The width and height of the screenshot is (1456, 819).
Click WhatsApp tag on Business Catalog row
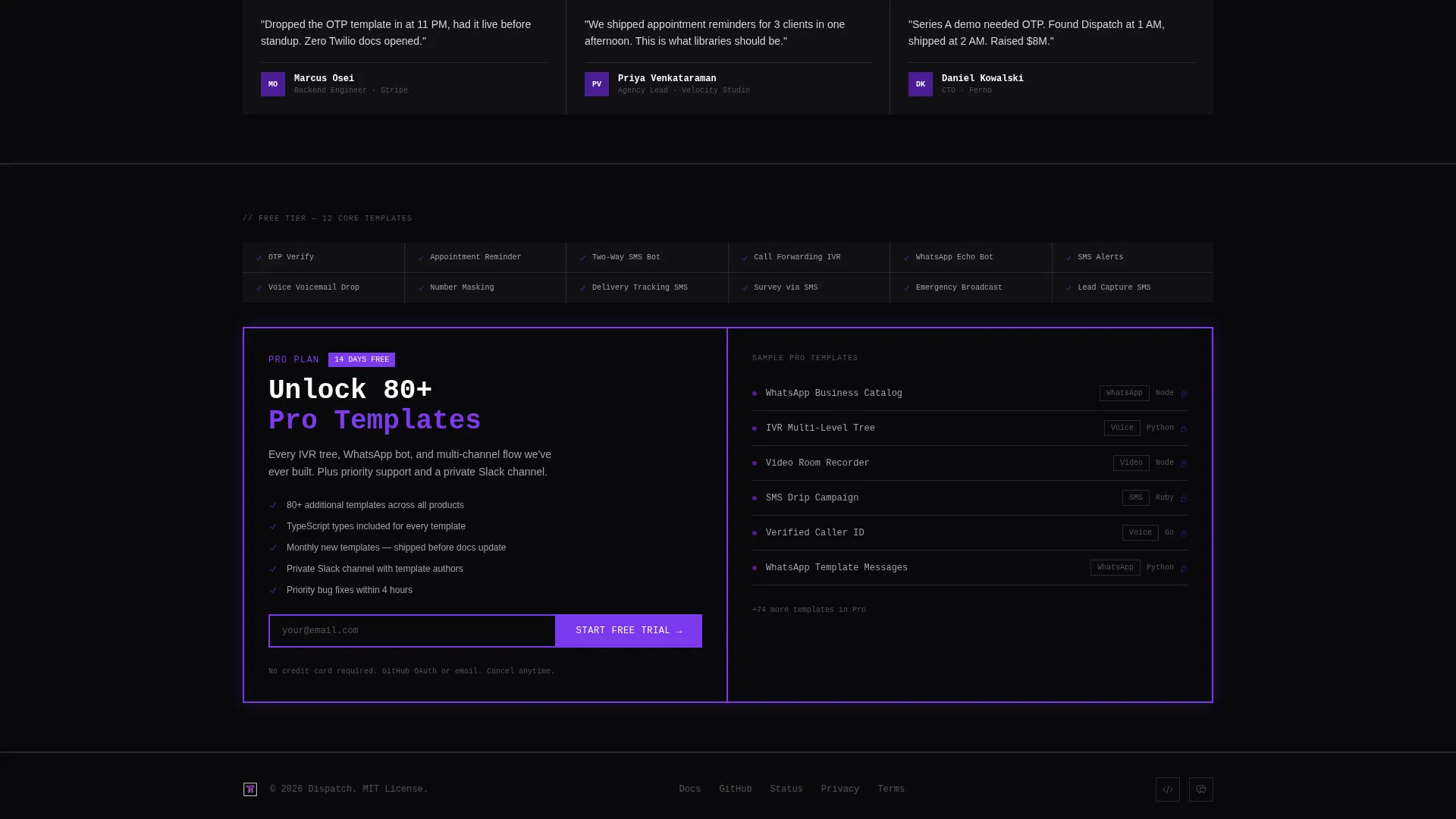[1125, 393]
